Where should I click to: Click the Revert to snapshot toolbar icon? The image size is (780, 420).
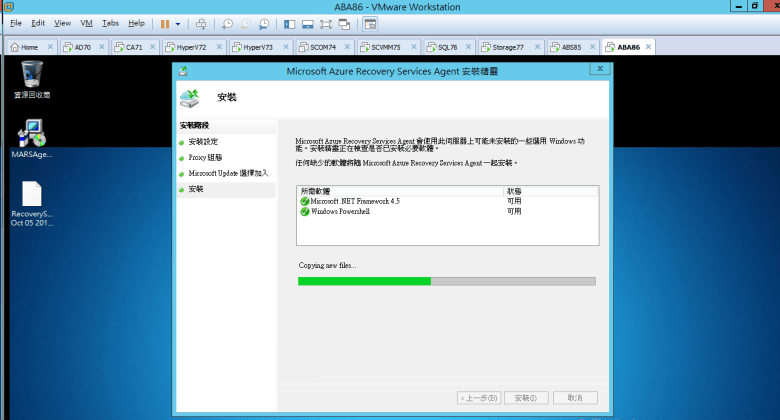point(245,23)
